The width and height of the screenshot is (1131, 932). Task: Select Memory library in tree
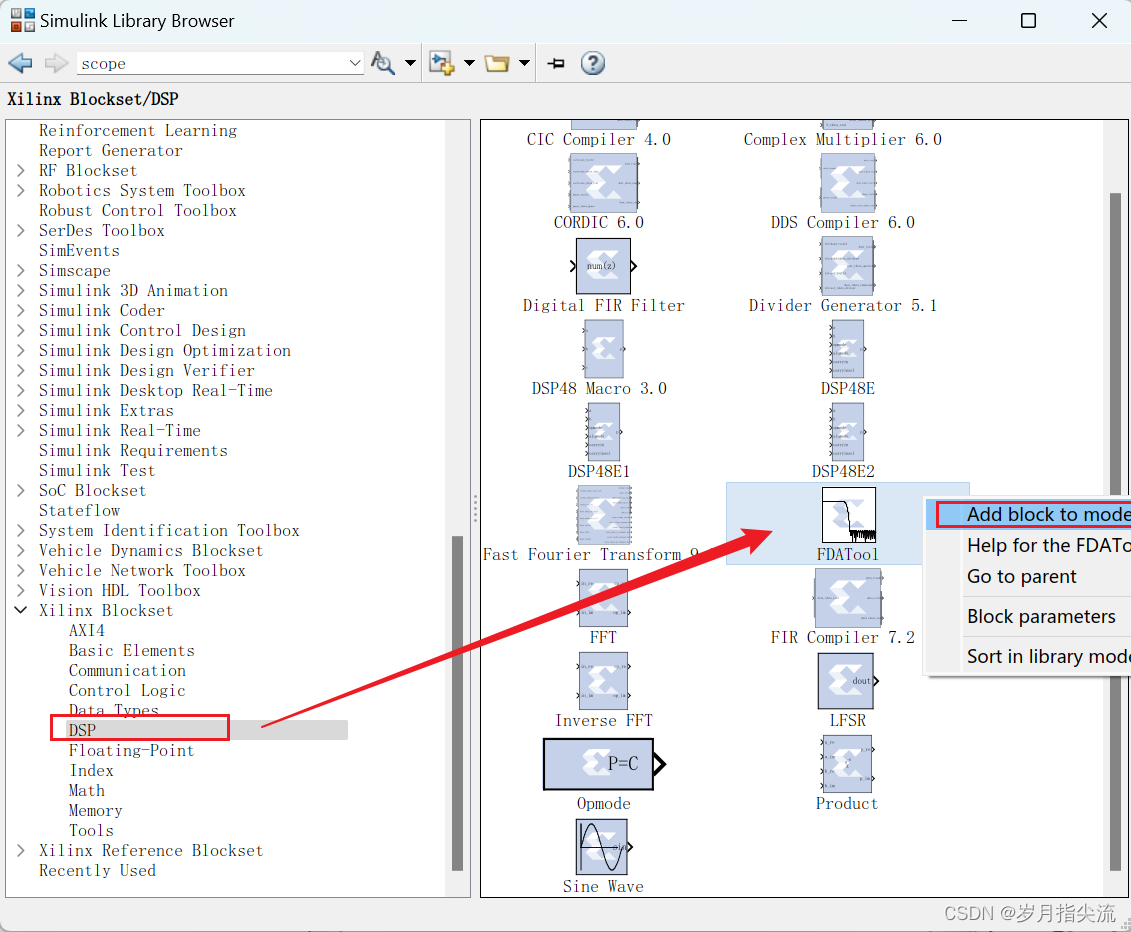click(95, 811)
